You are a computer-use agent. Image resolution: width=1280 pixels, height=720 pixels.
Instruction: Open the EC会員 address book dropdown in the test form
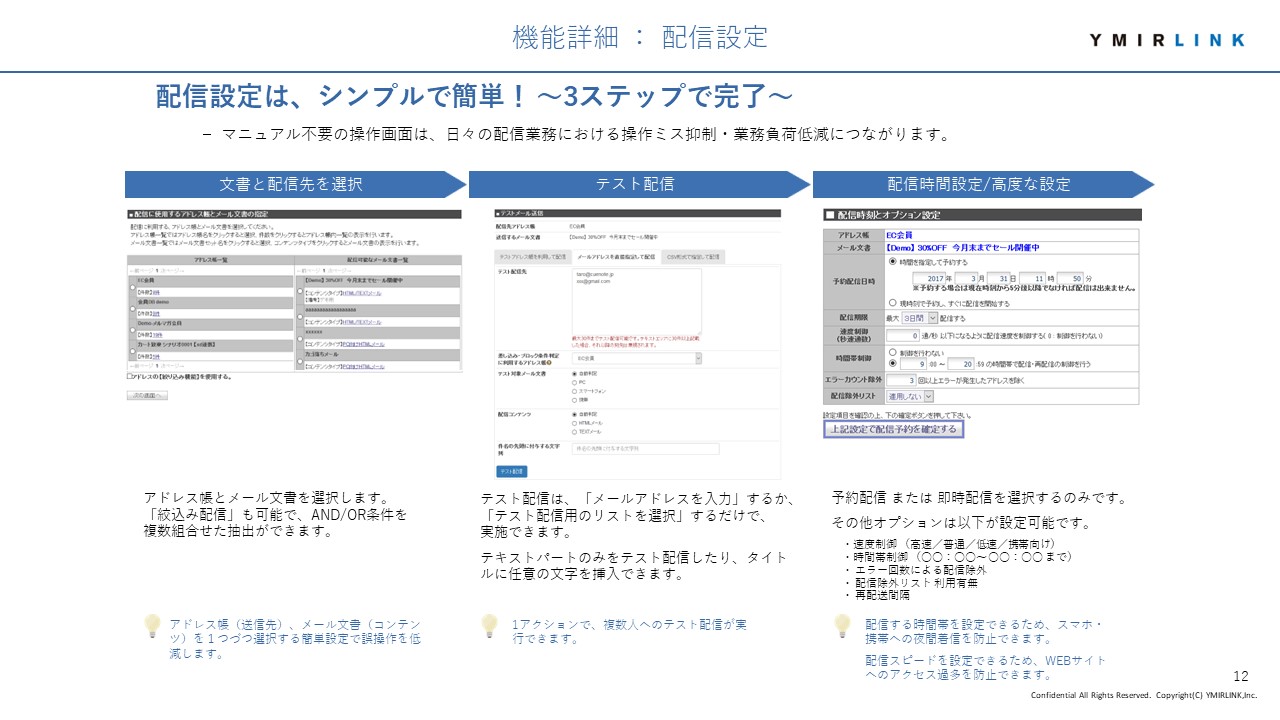[636, 358]
